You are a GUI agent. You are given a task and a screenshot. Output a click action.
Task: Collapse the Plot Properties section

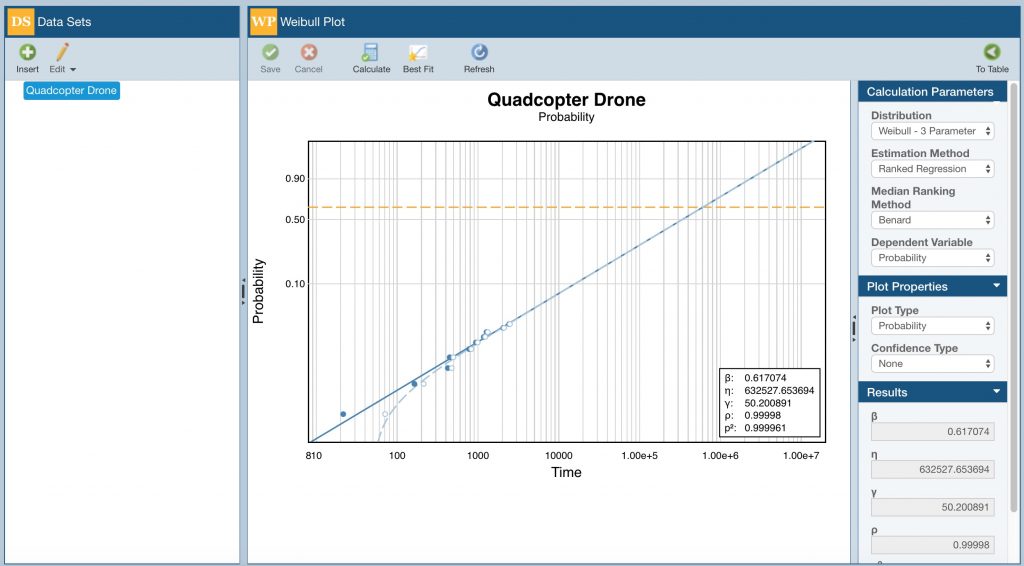[x=997, y=286]
